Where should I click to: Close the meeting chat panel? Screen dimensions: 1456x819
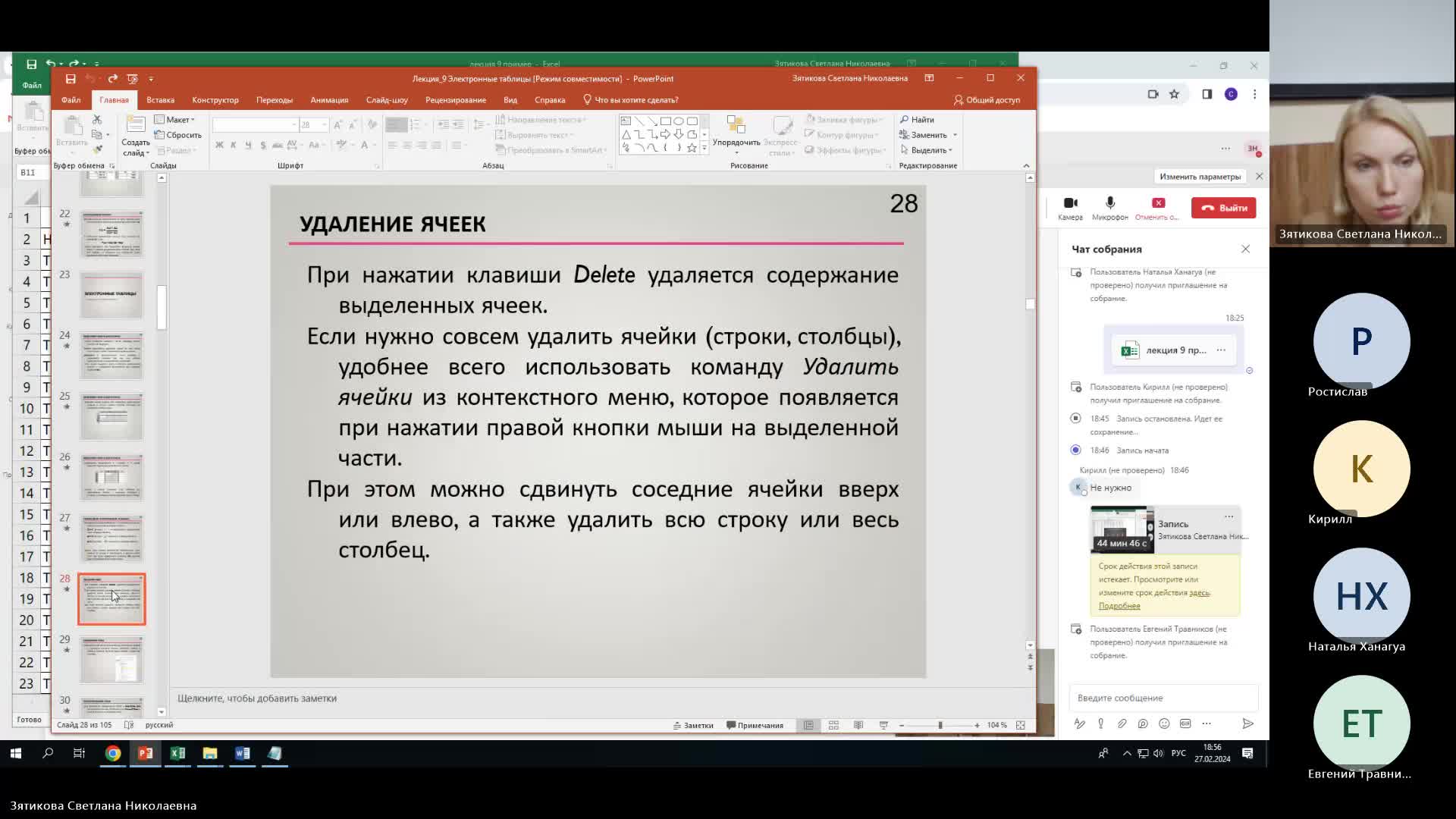point(1245,249)
